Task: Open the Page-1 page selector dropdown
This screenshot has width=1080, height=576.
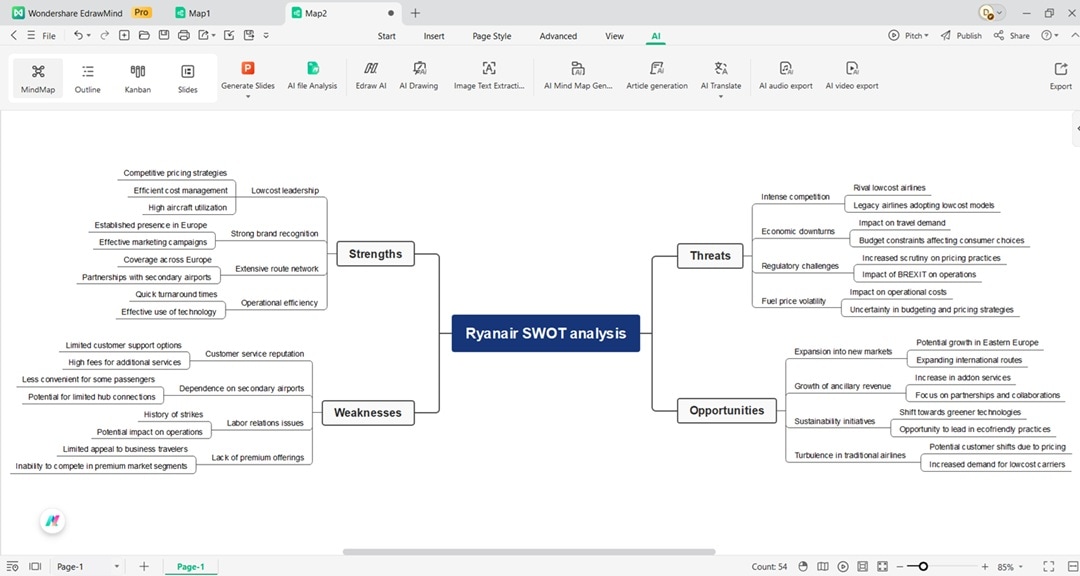Action: [88, 566]
